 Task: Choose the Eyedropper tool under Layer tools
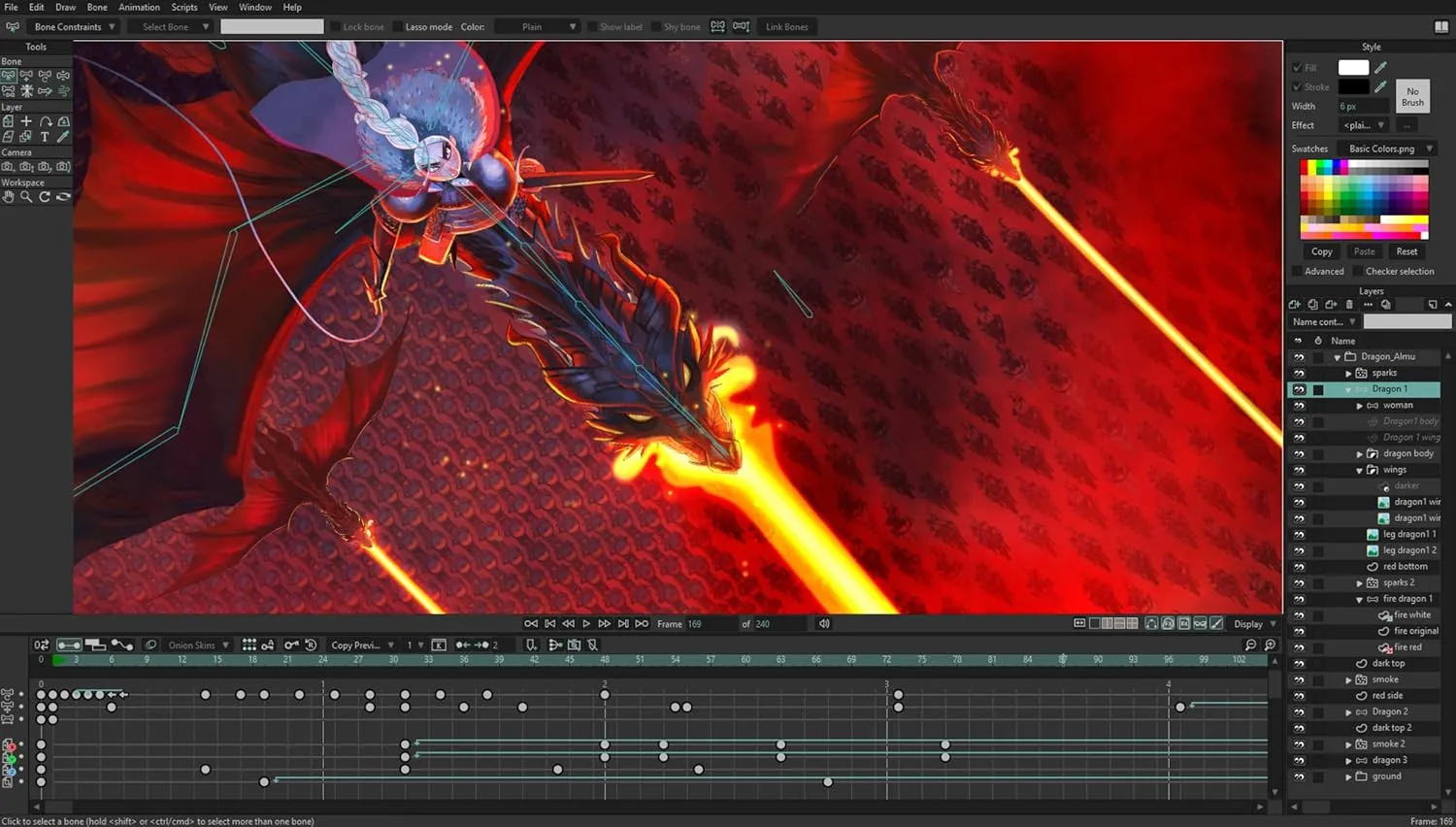pos(61,137)
